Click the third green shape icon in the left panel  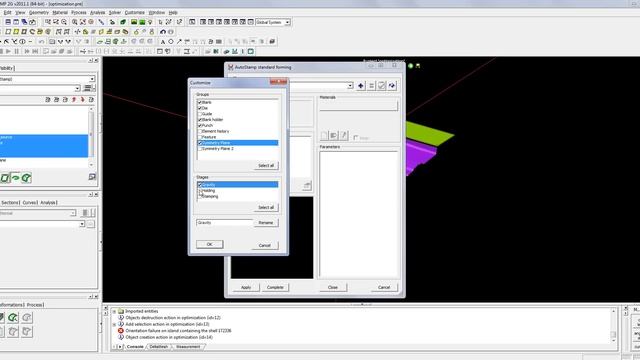point(27,178)
